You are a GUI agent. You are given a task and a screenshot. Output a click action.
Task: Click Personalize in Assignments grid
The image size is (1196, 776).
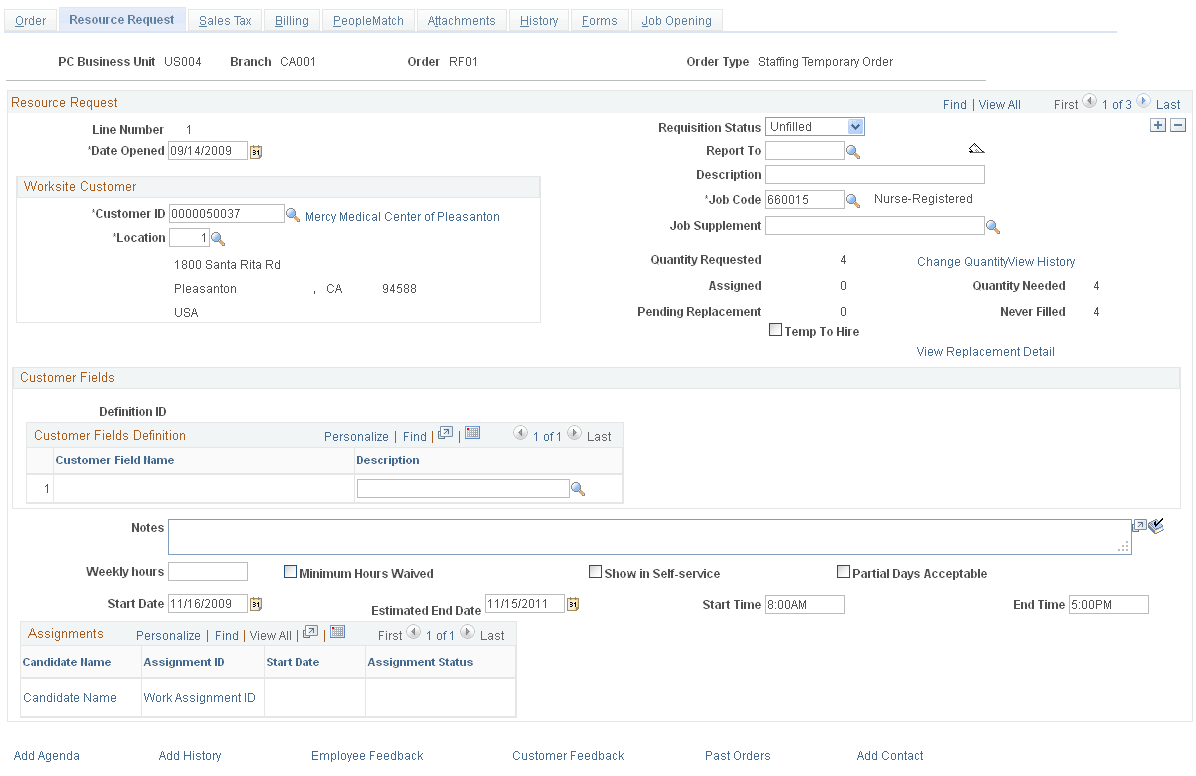point(168,636)
